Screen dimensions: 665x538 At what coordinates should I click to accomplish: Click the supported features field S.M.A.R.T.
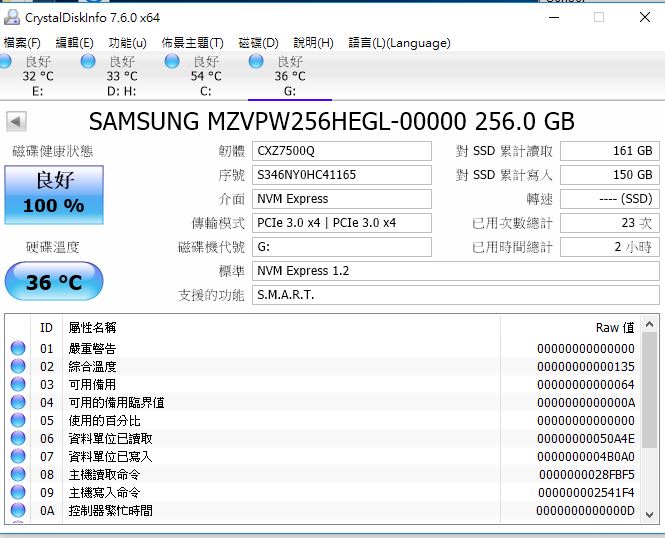(456, 295)
